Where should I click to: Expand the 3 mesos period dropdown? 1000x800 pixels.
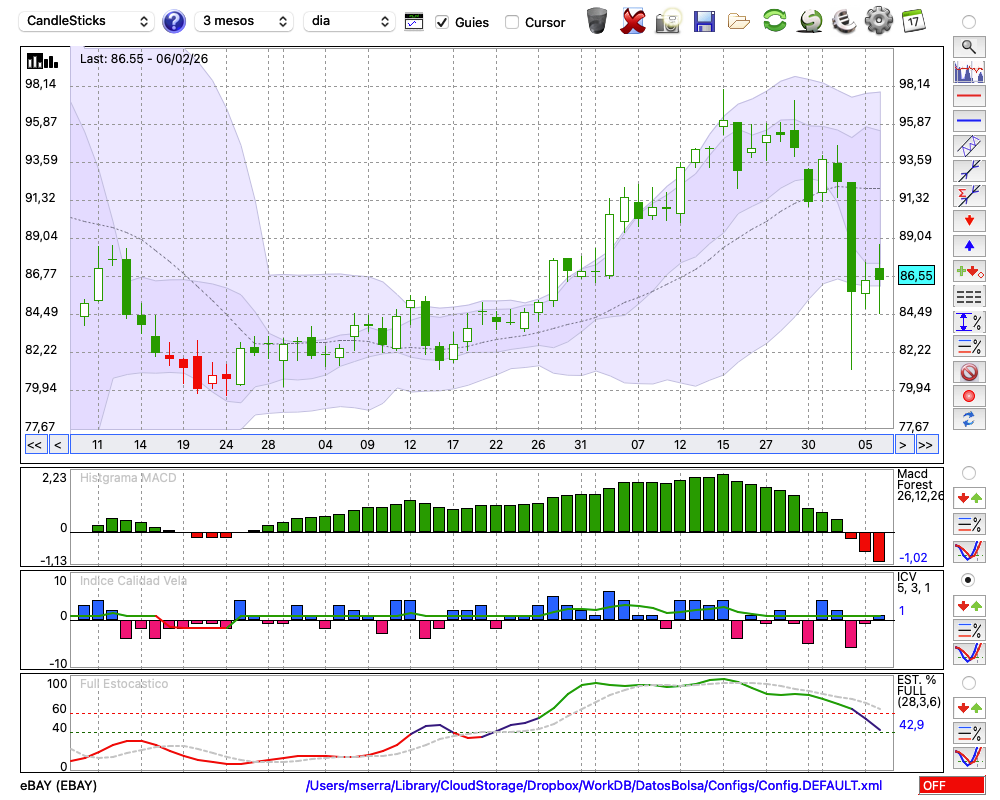point(243,21)
